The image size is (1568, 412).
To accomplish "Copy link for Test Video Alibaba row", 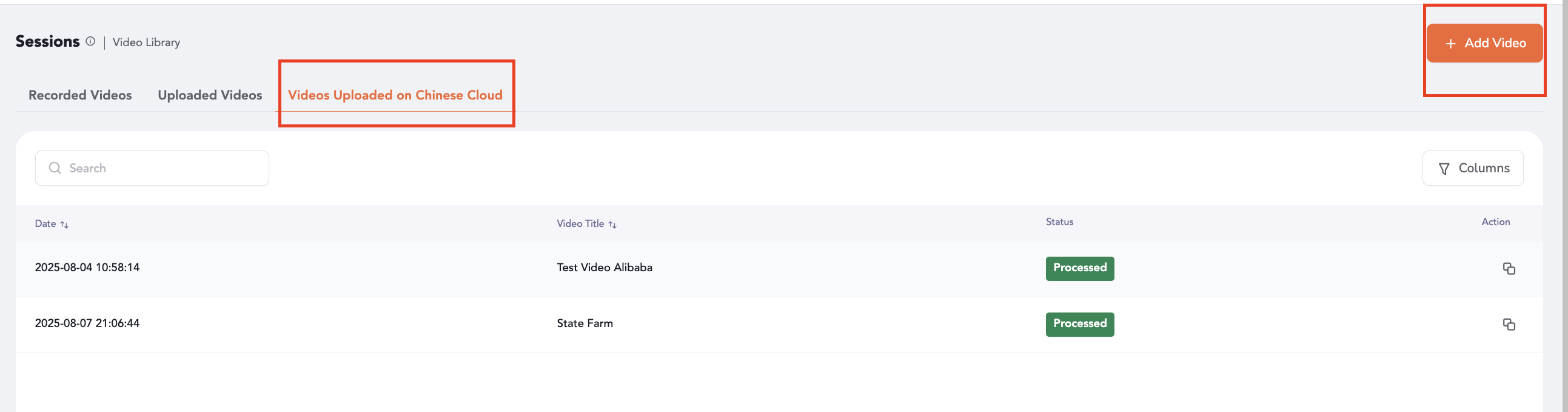I will pos(1509,268).
